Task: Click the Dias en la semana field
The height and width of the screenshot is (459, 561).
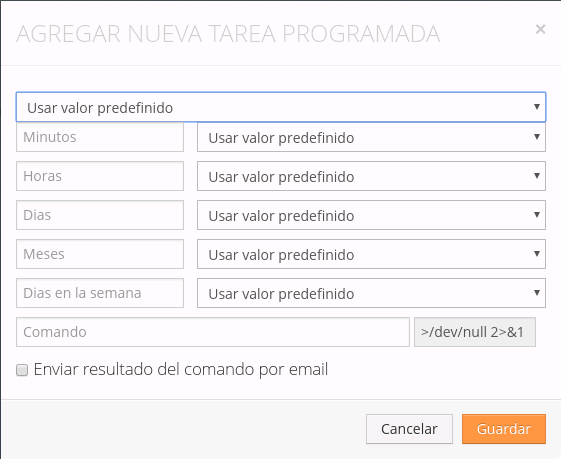Action: tap(100, 293)
